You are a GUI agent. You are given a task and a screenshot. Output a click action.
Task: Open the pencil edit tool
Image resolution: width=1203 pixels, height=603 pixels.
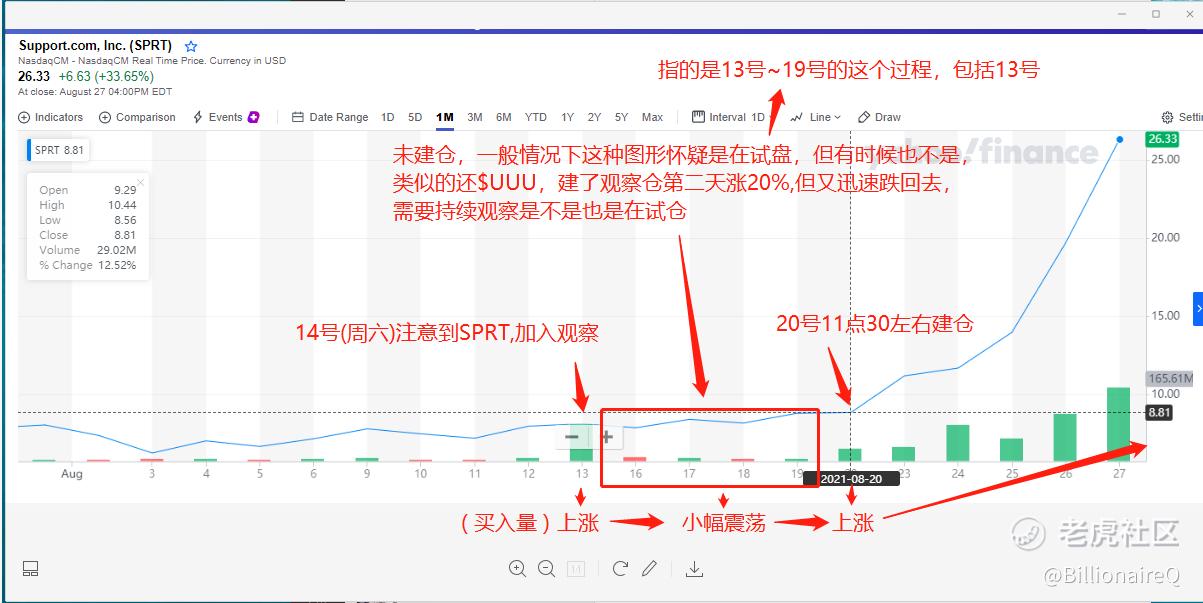[649, 568]
